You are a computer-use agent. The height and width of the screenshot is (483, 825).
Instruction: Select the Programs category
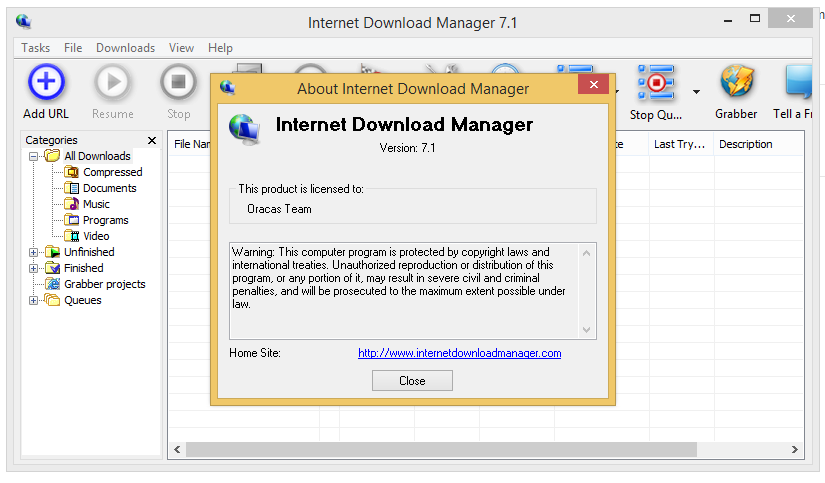pyautogui.click(x=106, y=220)
